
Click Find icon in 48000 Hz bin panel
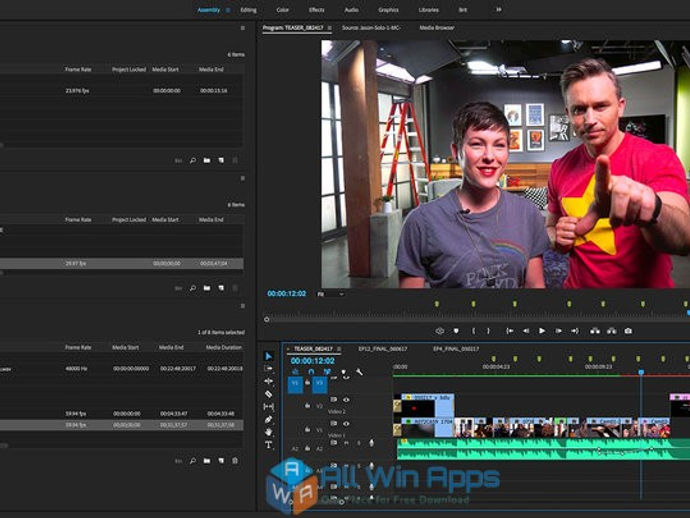click(193, 461)
